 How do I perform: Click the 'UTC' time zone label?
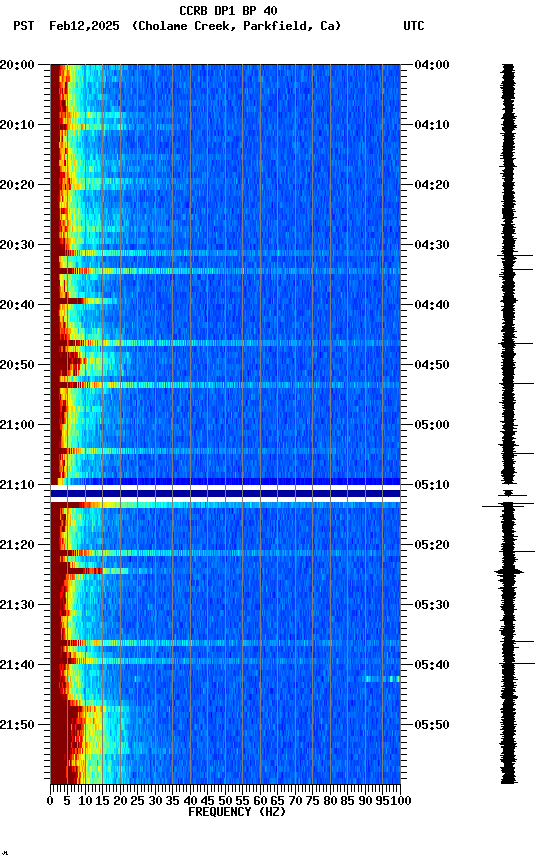(x=414, y=26)
